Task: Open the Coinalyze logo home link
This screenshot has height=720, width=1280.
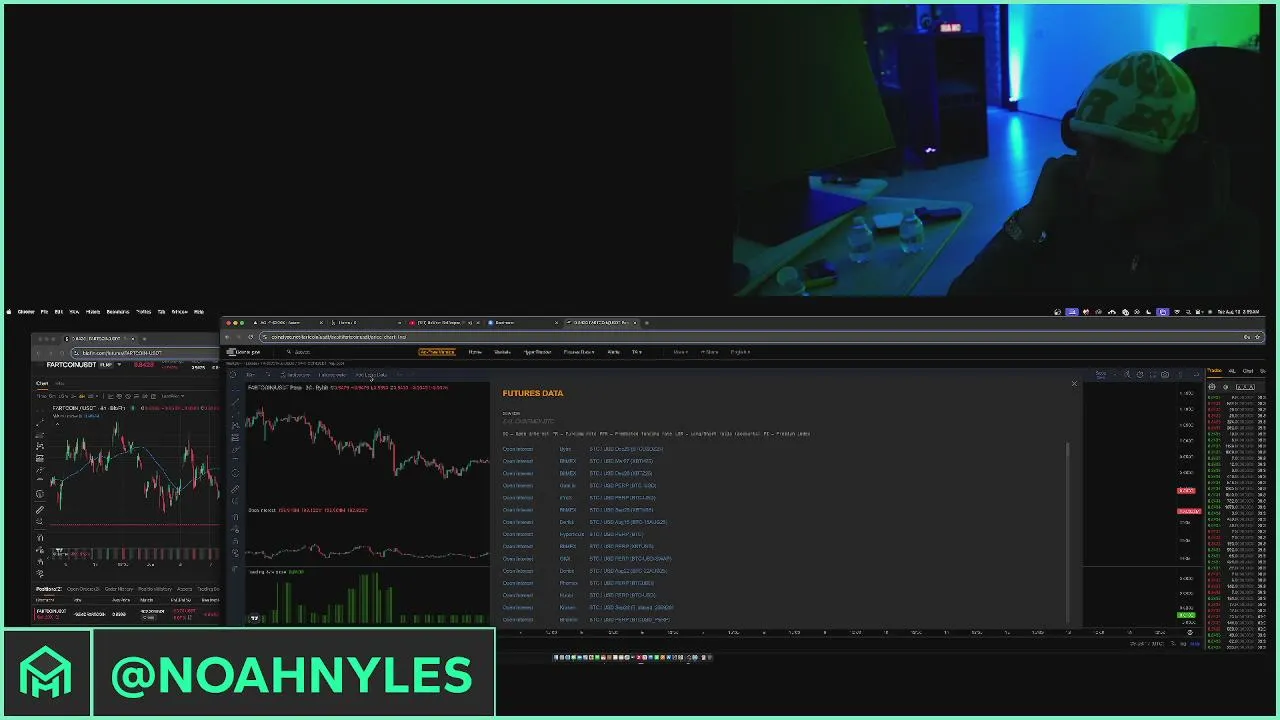Action: pos(243,352)
